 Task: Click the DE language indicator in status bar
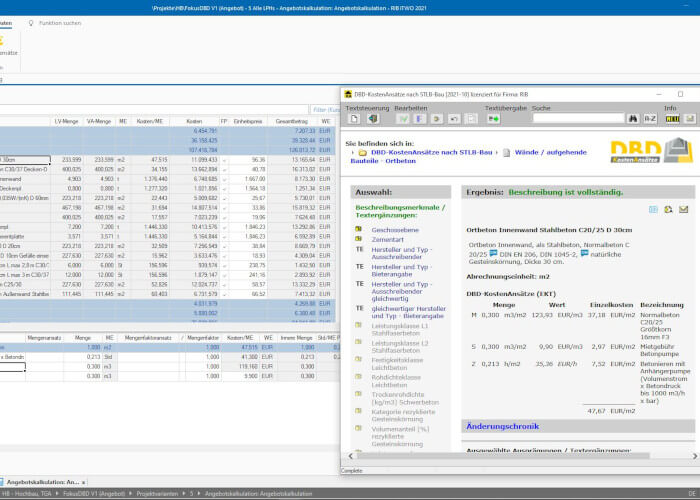tap(692, 494)
